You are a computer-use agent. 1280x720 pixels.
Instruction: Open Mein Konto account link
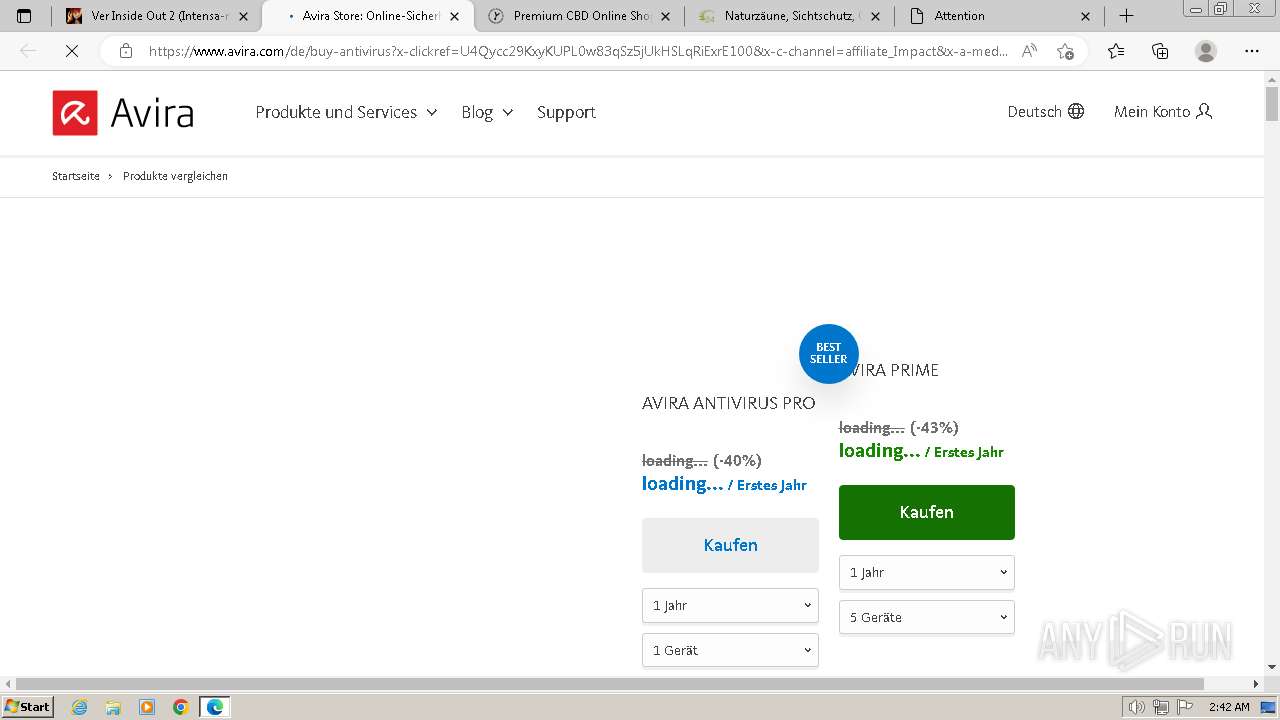tap(1163, 111)
